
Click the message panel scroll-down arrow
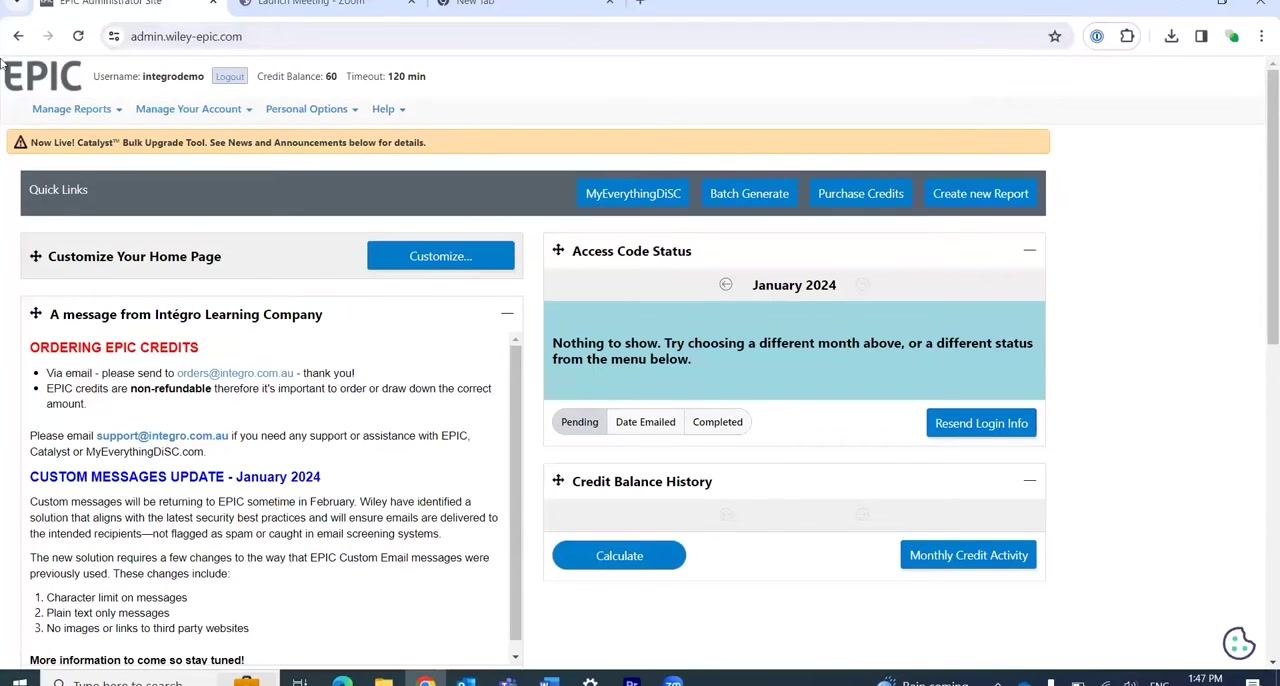516,657
